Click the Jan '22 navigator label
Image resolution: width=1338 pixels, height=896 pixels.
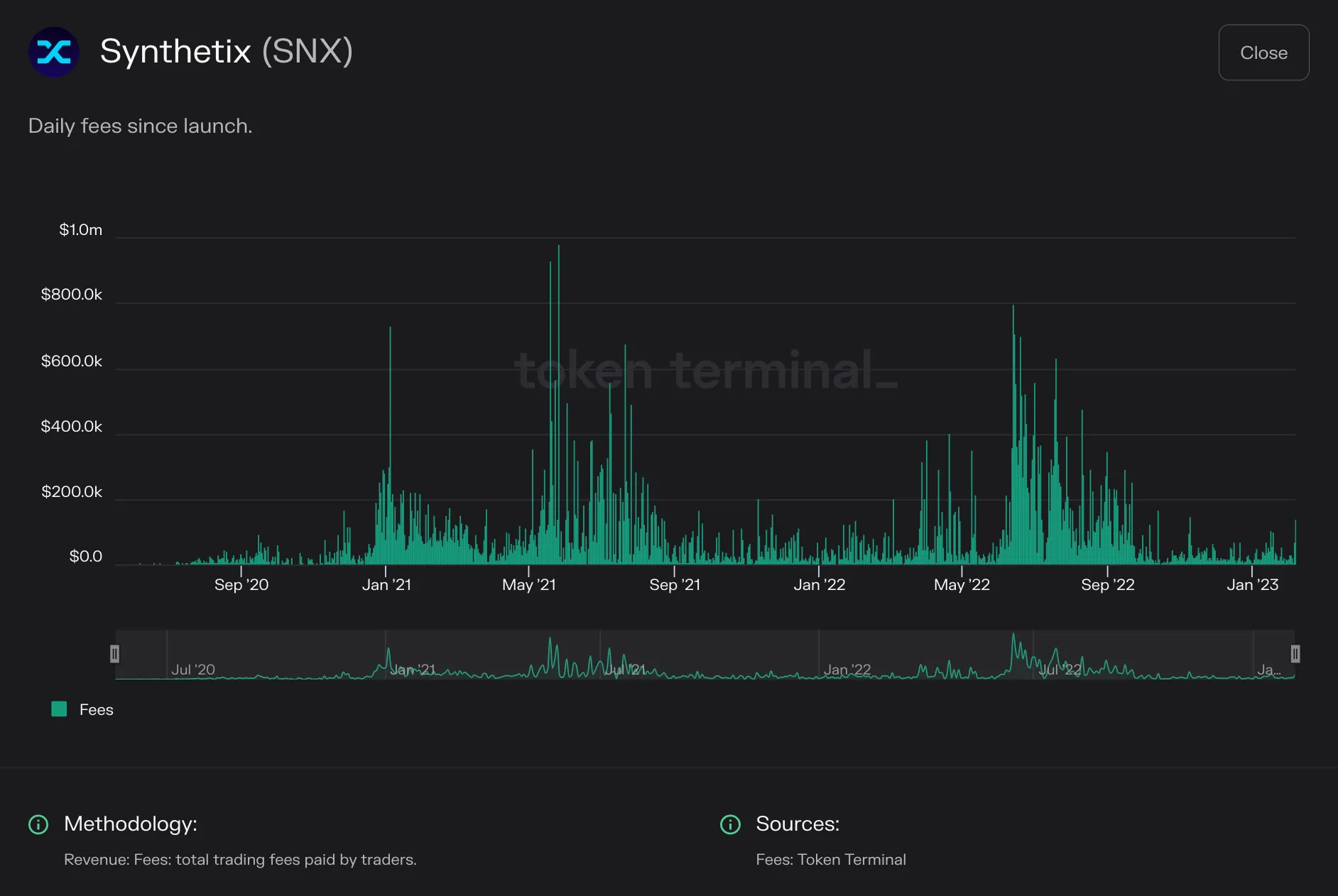click(x=847, y=670)
